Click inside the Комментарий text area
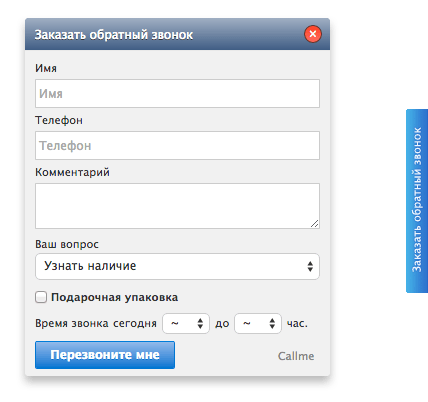The image size is (428, 402). [x=177, y=206]
